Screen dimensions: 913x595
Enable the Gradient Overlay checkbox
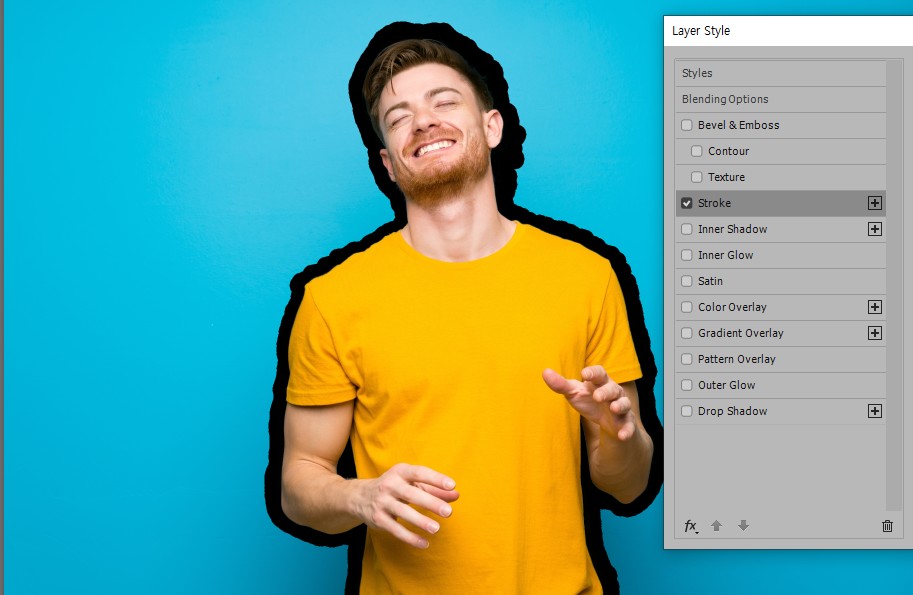tap(686, 333)
